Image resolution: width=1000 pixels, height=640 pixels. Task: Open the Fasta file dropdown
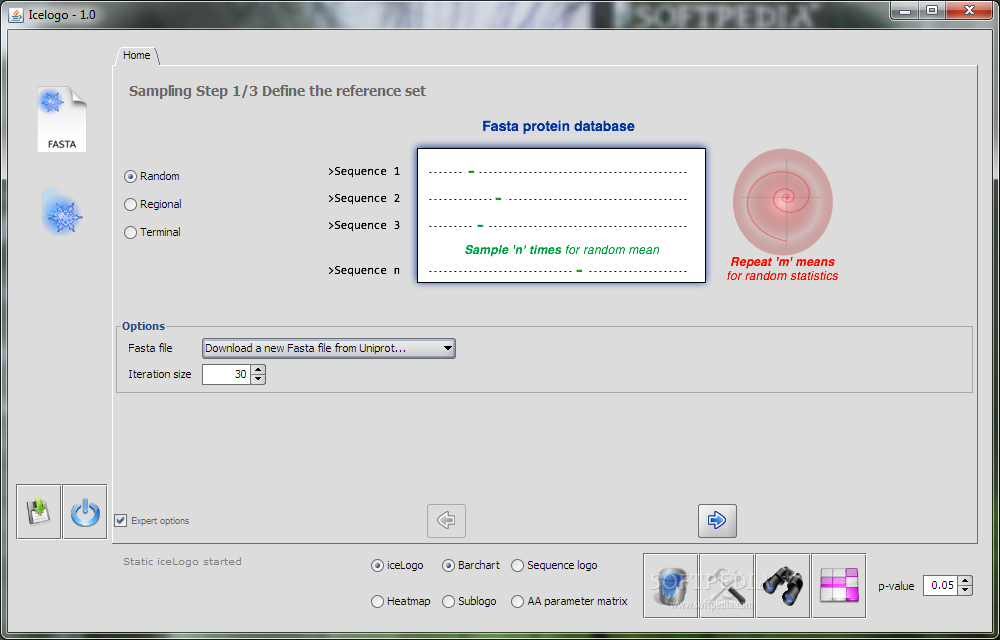click(x=328, y=348)
